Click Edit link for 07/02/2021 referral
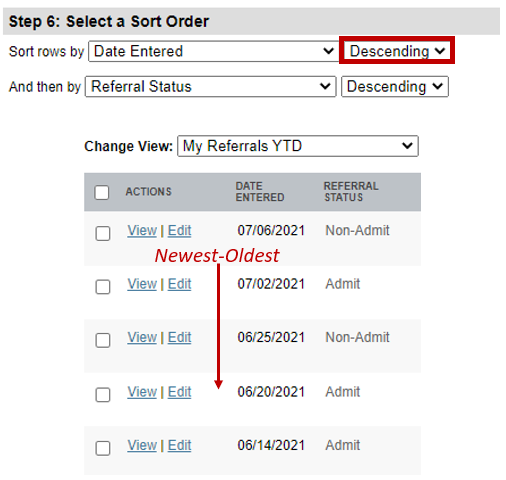The height and width of the screenshot is (480, 506). pyautogui.click(x=179, y=284)
